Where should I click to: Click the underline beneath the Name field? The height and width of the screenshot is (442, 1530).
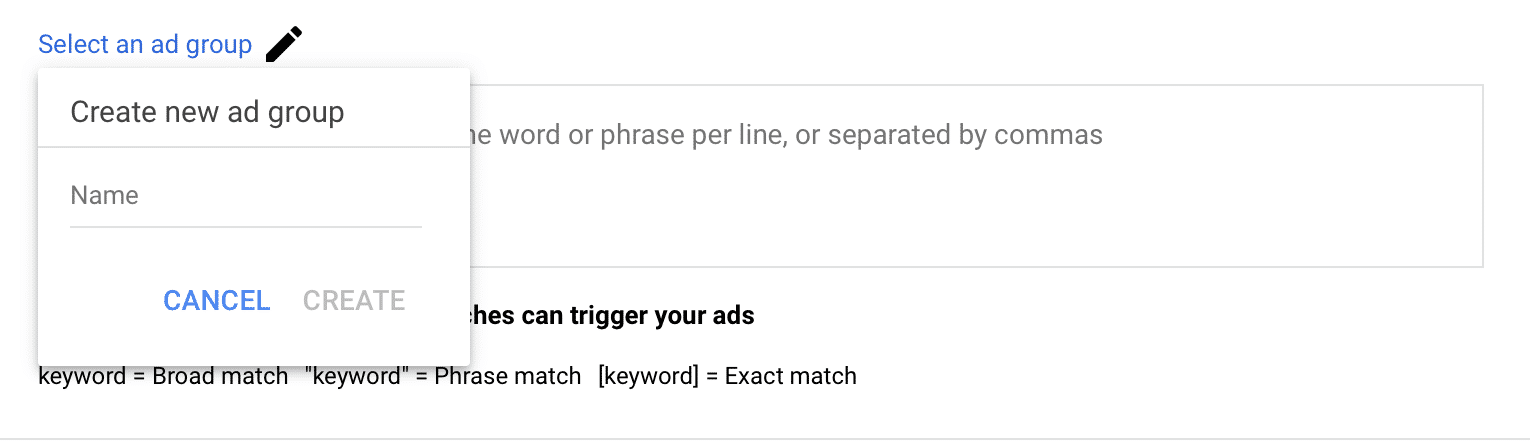[x=246, y=227]
